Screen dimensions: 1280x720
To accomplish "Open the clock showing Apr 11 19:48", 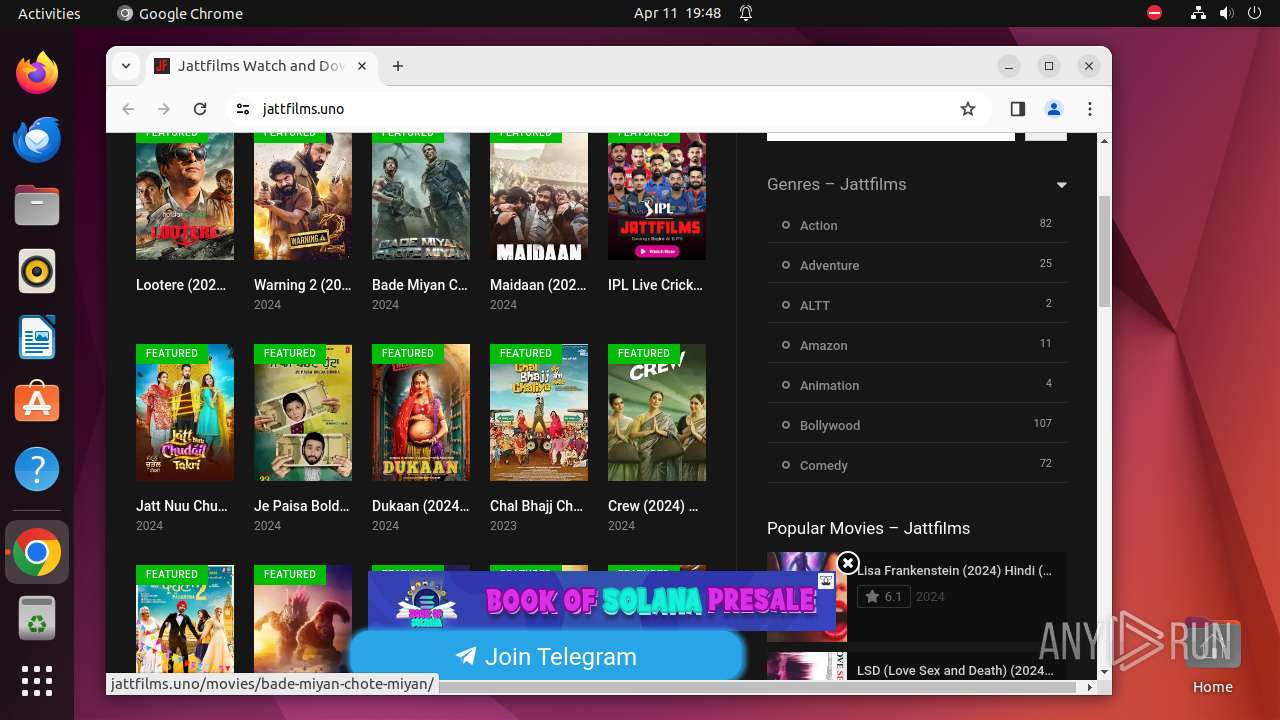I will 677,13.
